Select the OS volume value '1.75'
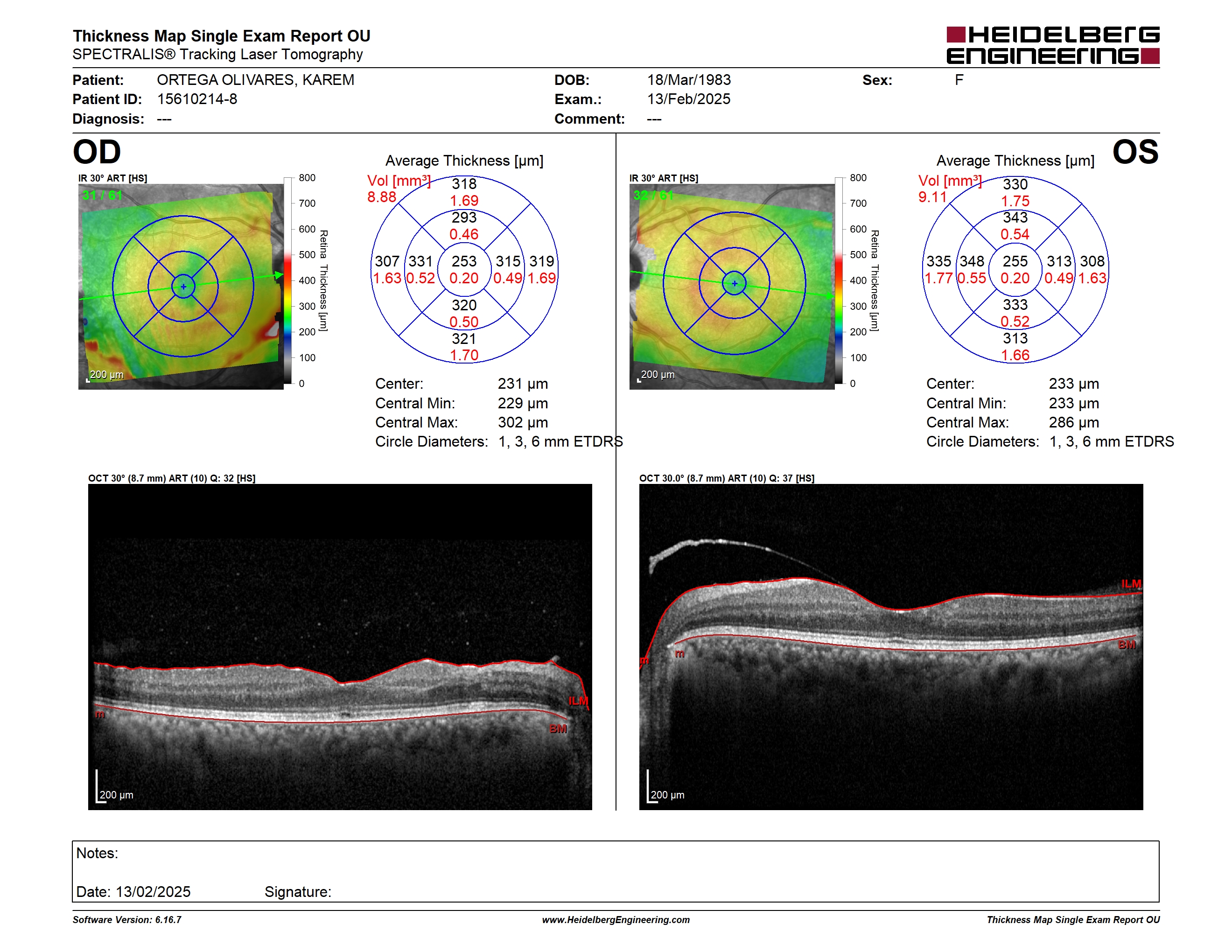The image size is (1232, 952). click(x=1015, y=201)
